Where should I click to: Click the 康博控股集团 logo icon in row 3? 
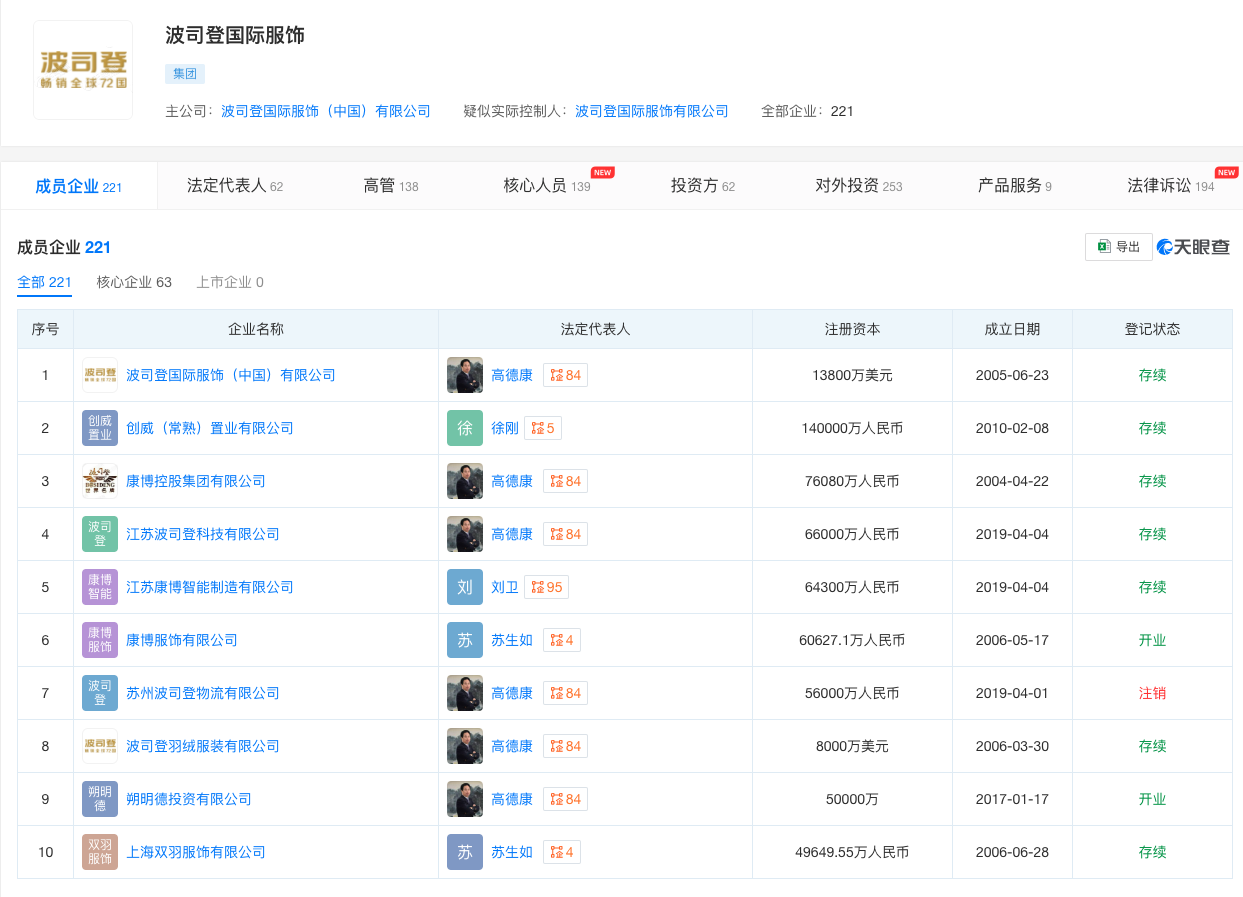99,480
